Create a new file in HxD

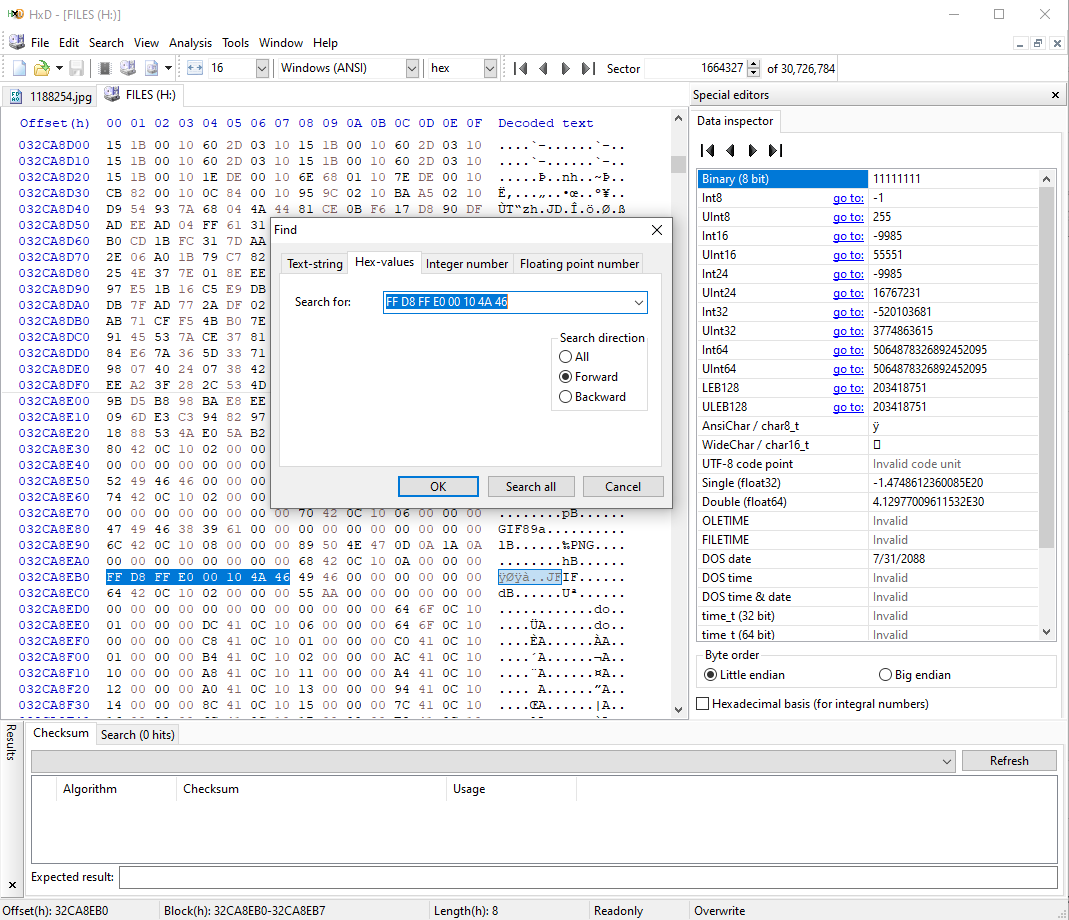[x=17, y=68]
